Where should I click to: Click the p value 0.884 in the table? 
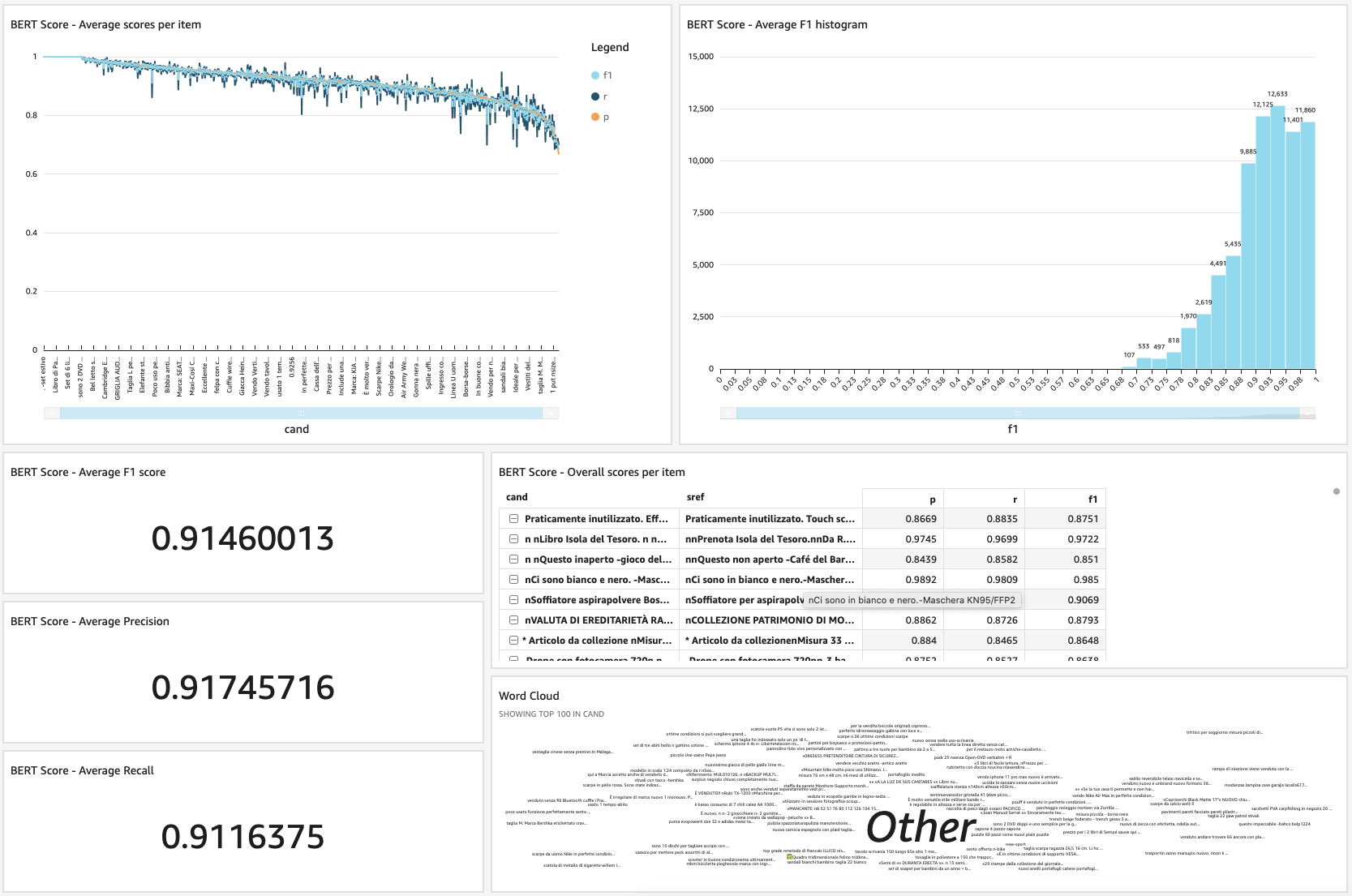(924, 641)
